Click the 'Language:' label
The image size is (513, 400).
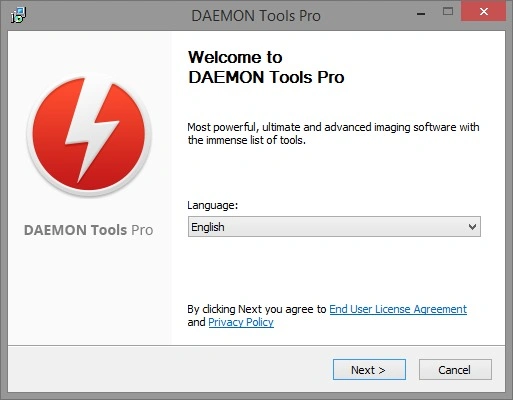tap(213, 205)
